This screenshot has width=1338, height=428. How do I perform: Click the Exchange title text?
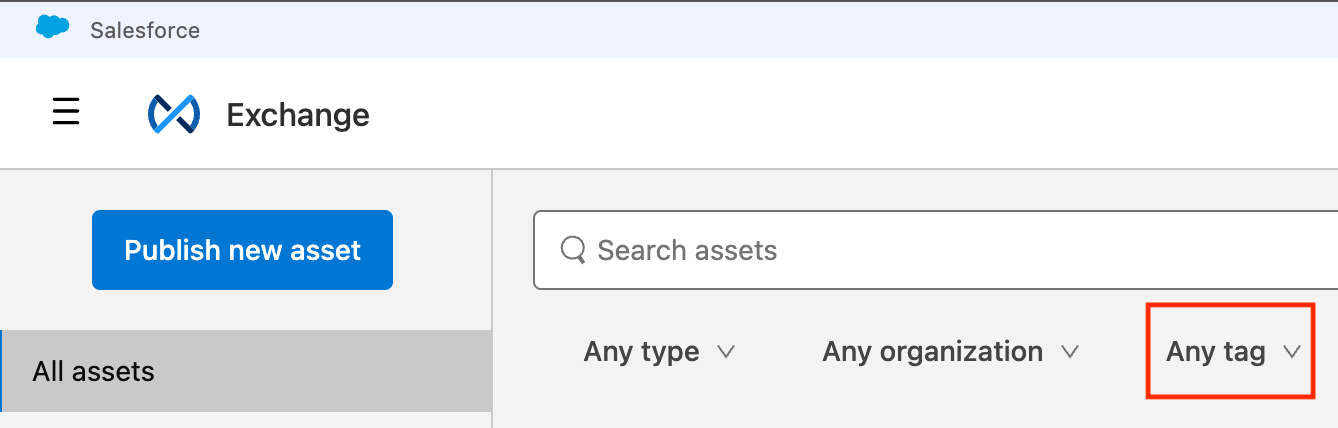pos(298,115)
